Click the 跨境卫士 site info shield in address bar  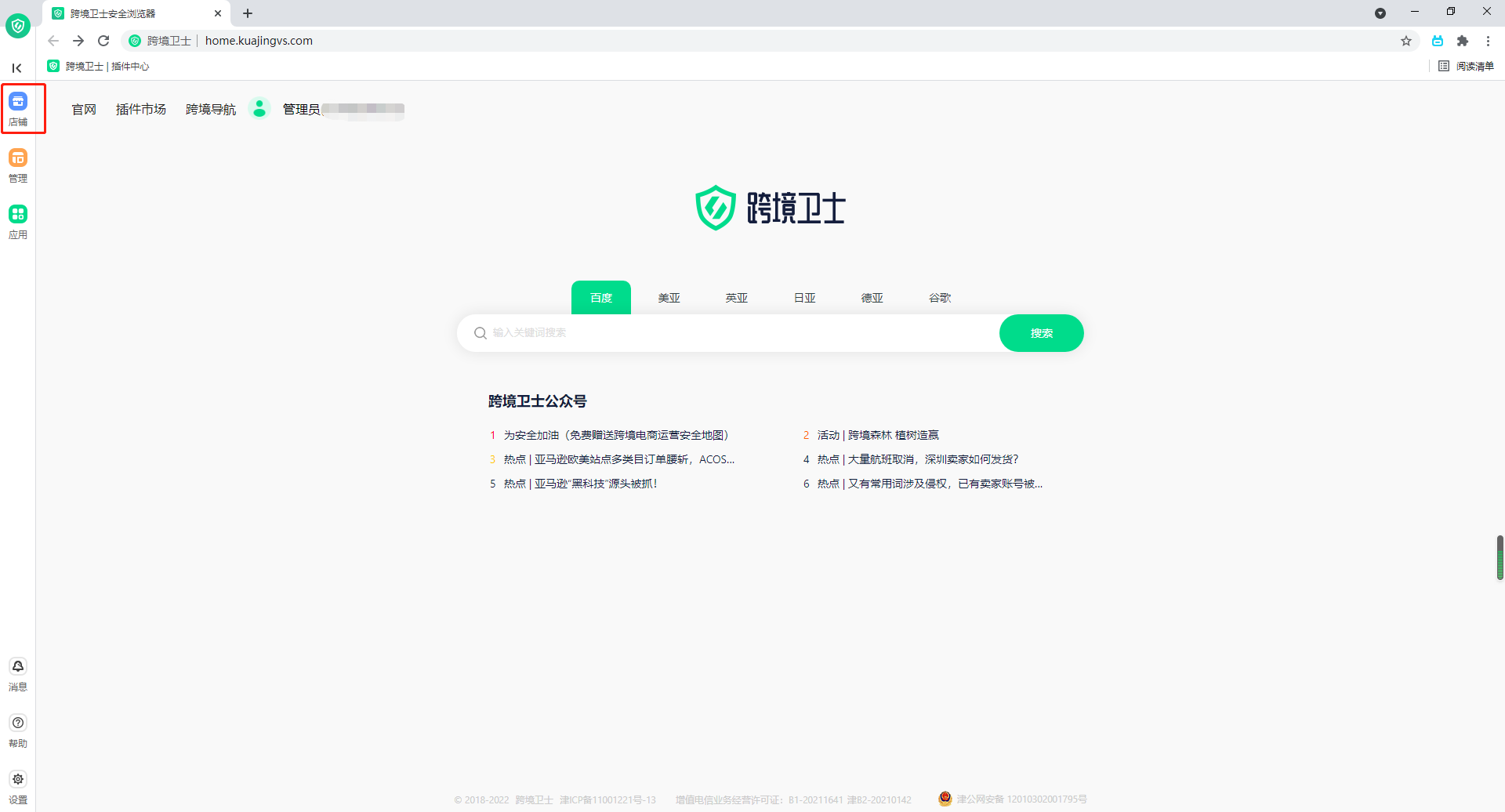pos(135,41)
